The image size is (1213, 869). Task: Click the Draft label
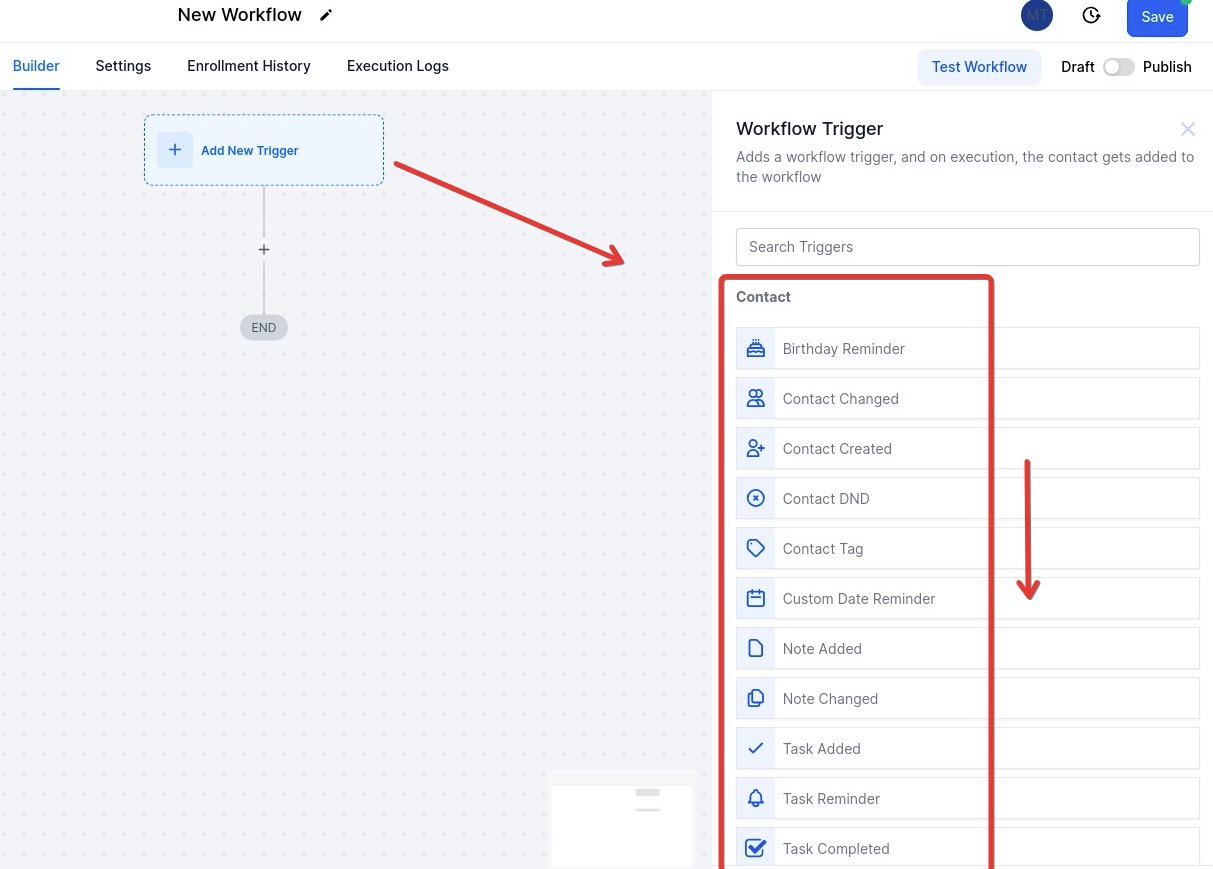(x=1078, y=67)
